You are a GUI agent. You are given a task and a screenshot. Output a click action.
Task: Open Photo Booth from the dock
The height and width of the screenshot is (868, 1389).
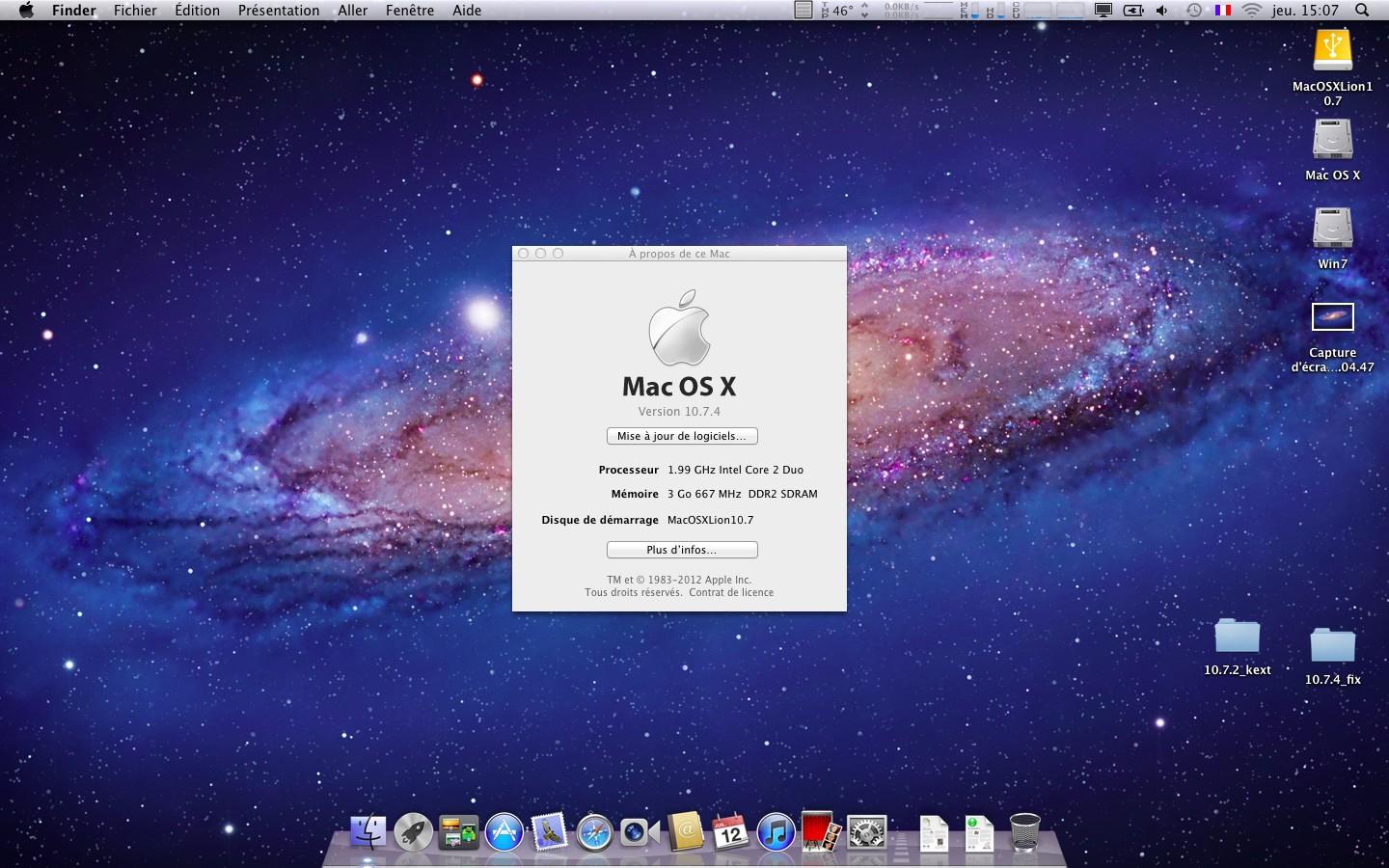pyautogui.click(x=821, y=831)
